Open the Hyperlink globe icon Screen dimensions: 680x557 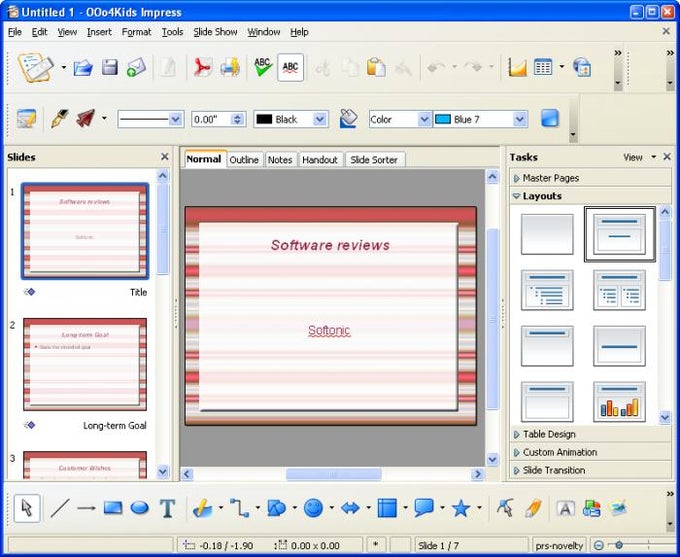click(582, 68)
